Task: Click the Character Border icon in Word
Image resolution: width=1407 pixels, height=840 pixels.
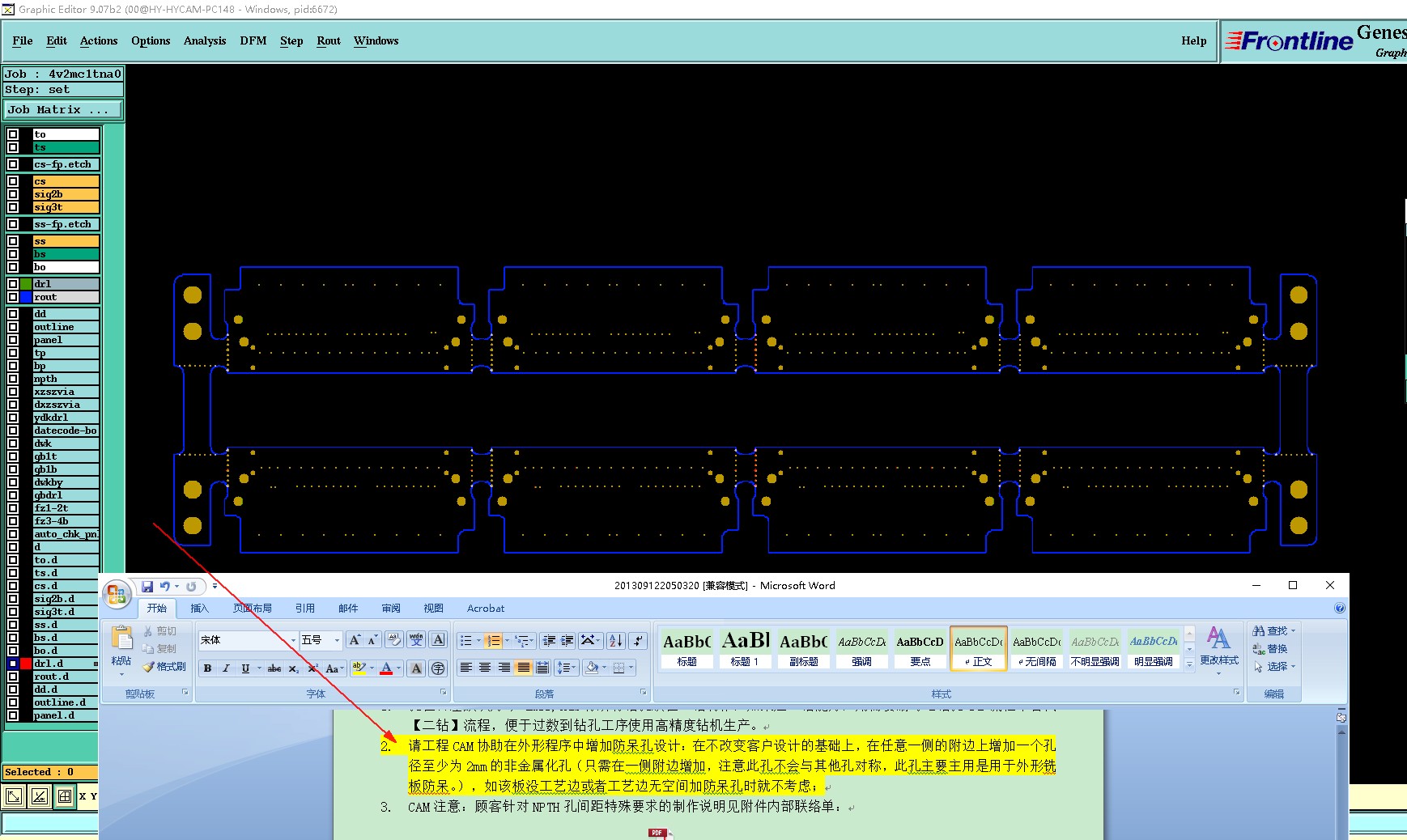Action: click(438, 640)
